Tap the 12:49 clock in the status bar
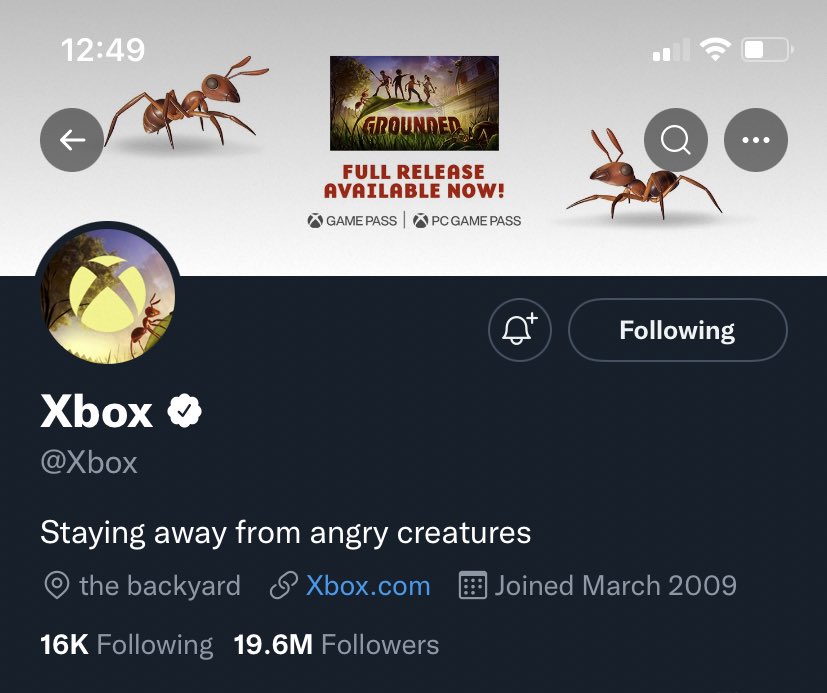827x693 pixels. coord(103,50)
